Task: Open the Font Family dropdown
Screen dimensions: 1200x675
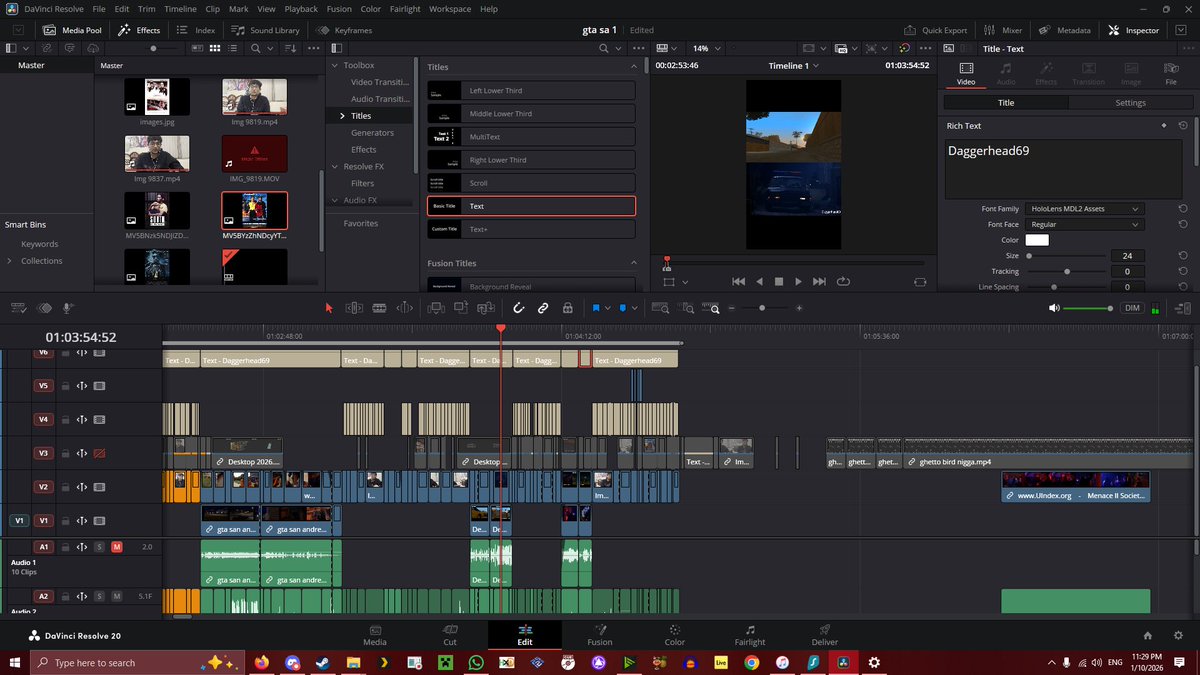Action: 1085,208
